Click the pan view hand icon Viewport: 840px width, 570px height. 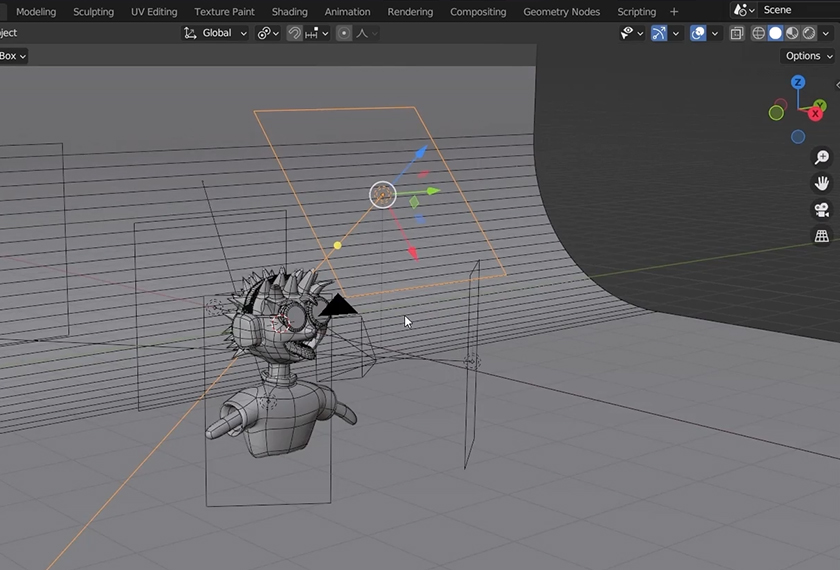tap(822, 184)
